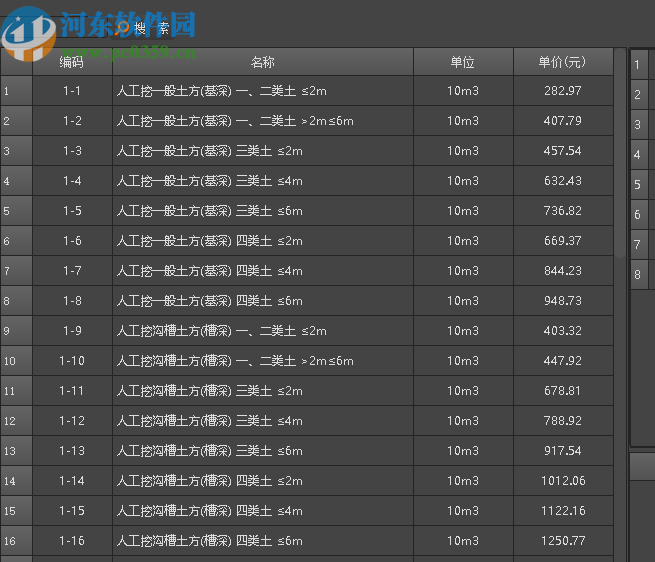The image size is (655, 562).
Task: Select code cell 1-15
Action: 72,511
